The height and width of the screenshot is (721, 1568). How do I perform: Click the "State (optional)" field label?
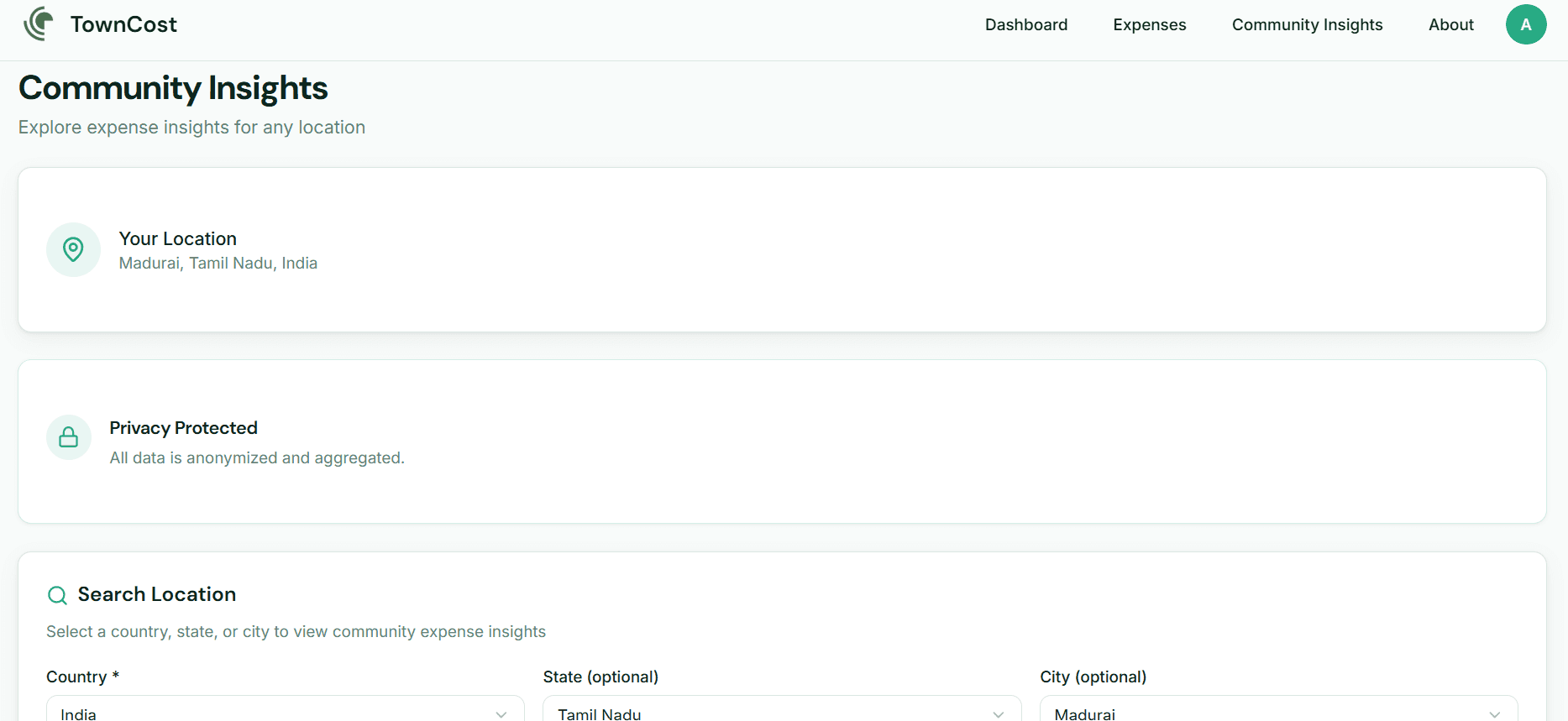600,677
